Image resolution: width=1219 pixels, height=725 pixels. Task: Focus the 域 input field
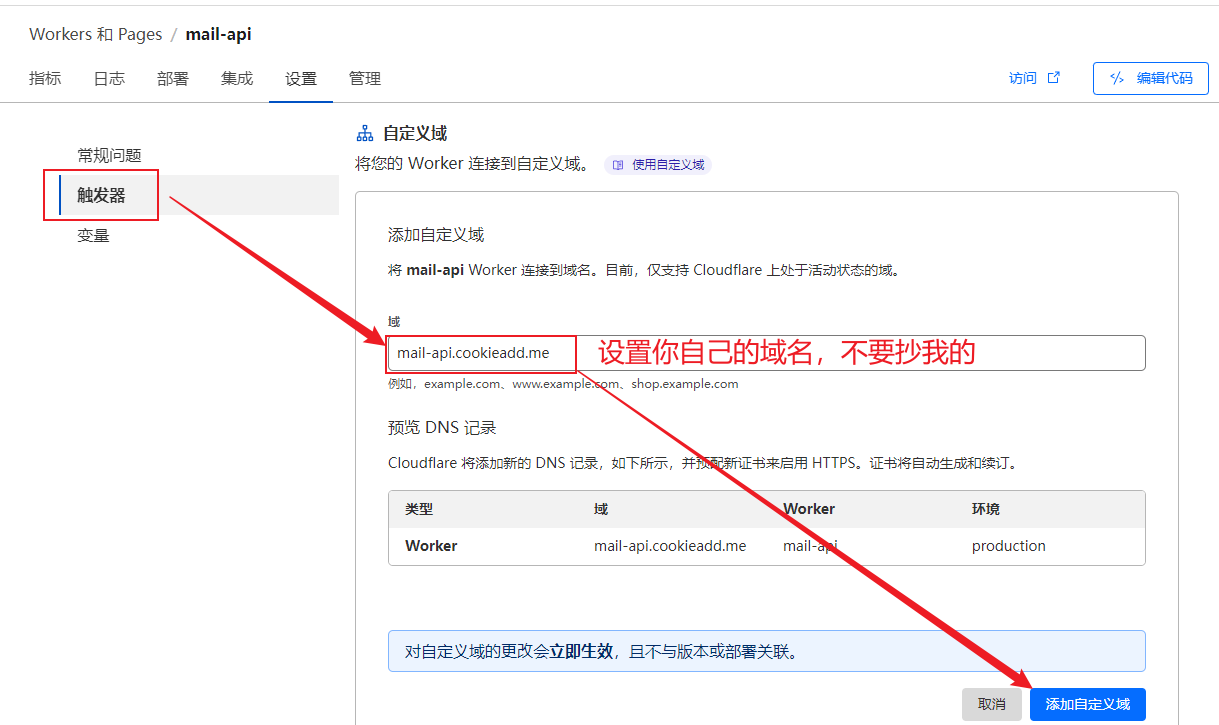pos(860,353)
